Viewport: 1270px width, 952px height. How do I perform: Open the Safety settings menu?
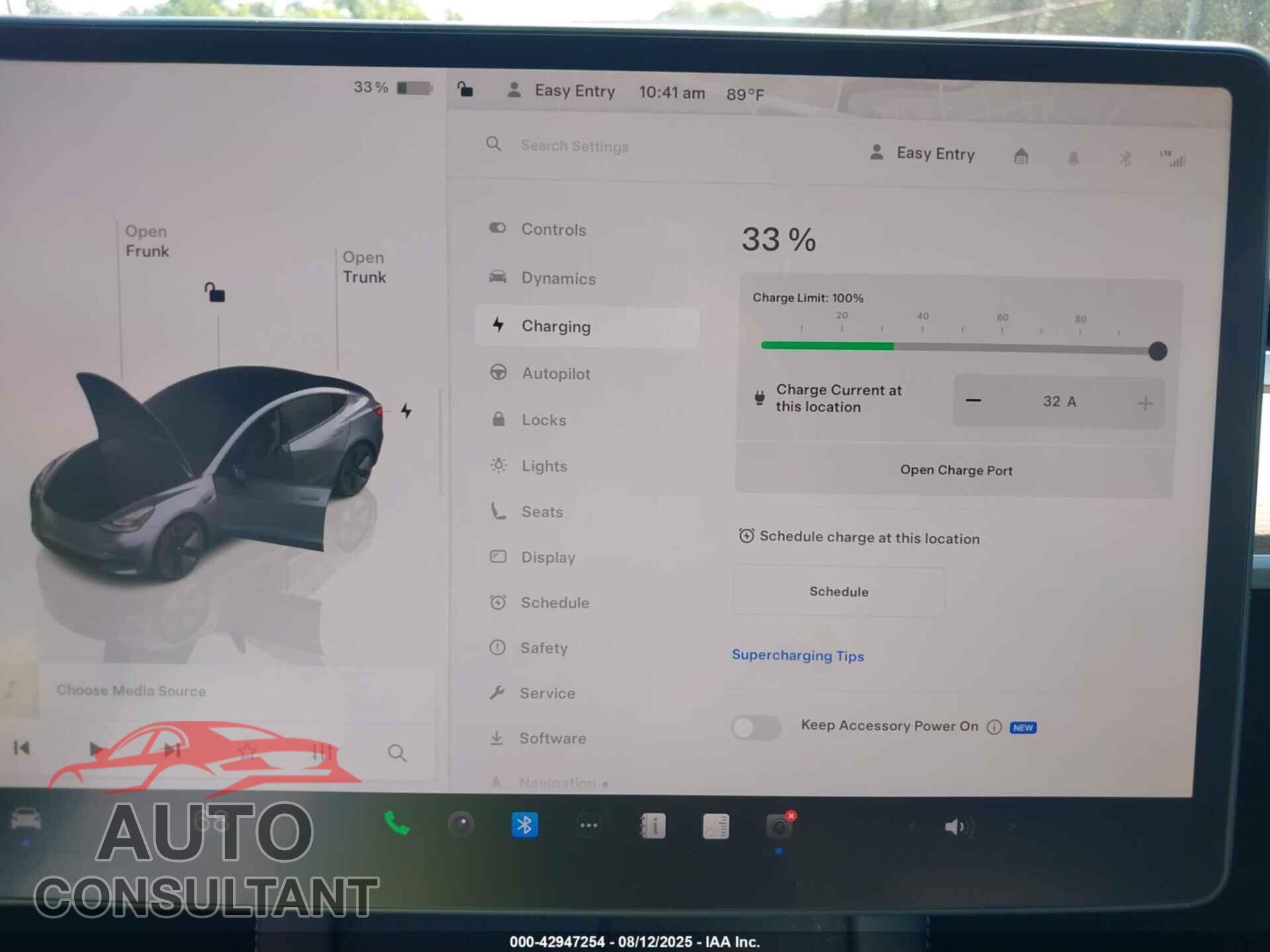coord(528,648)
